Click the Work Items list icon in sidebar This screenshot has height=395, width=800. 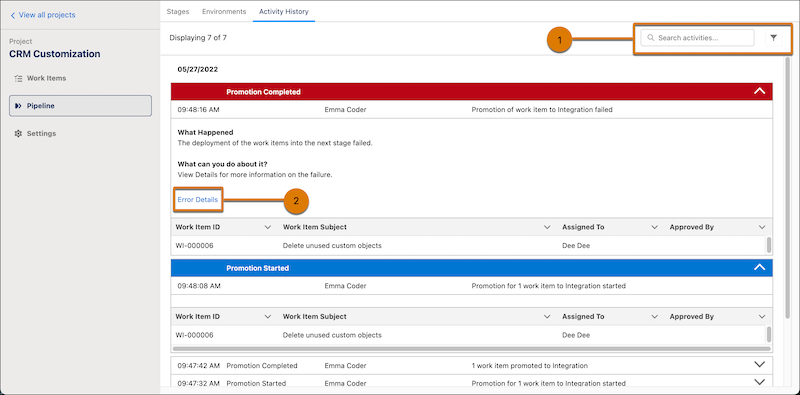pyautogui.click(x=18, y=79)
